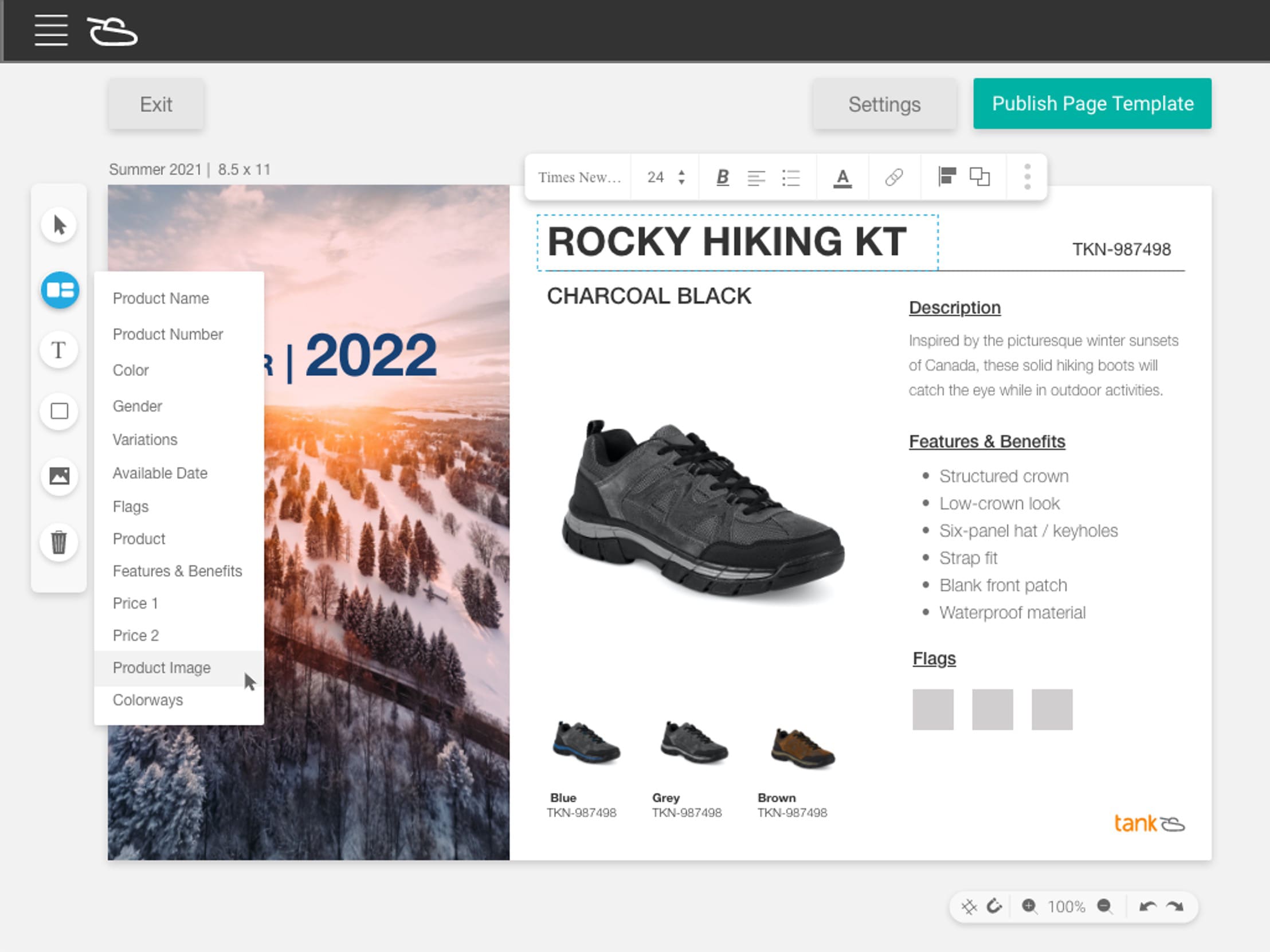Image resolution: width=1270 pixels, height=952 pixels.
Task: Click the Publish Page Template button
Action: pyautogui.click(x=1093, y=103)
